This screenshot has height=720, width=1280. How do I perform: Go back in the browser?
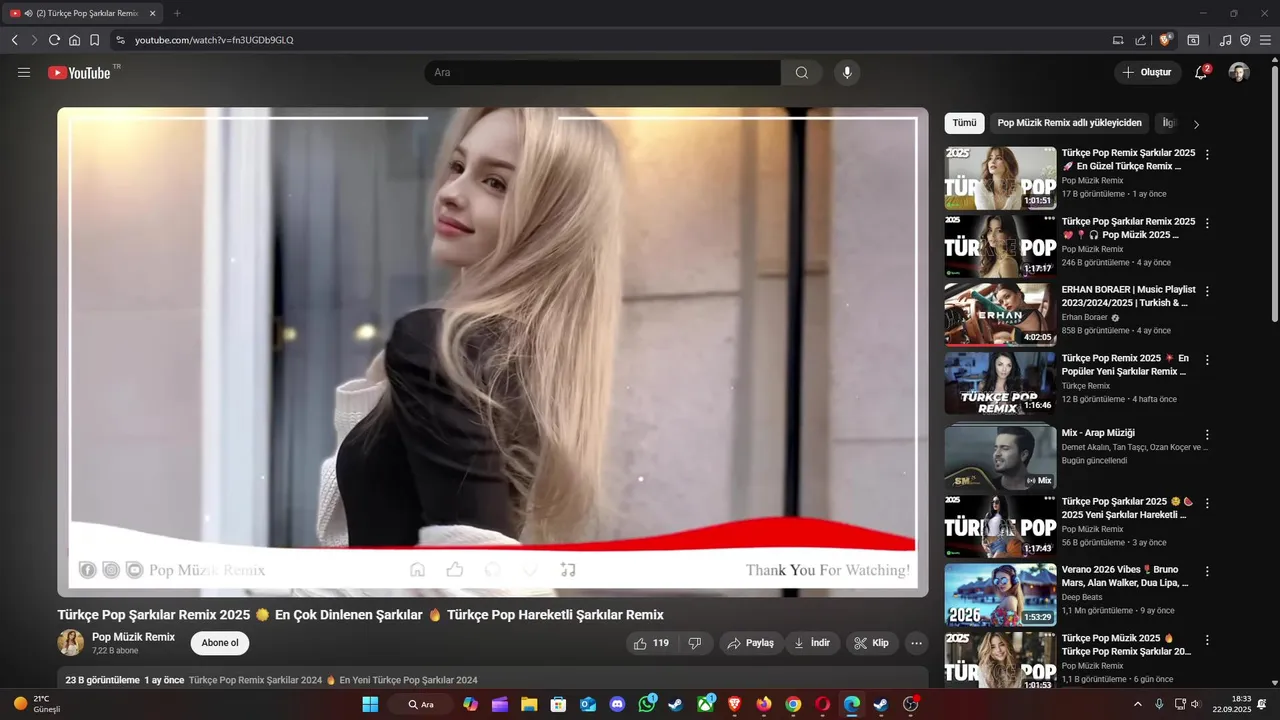(14, 40)
